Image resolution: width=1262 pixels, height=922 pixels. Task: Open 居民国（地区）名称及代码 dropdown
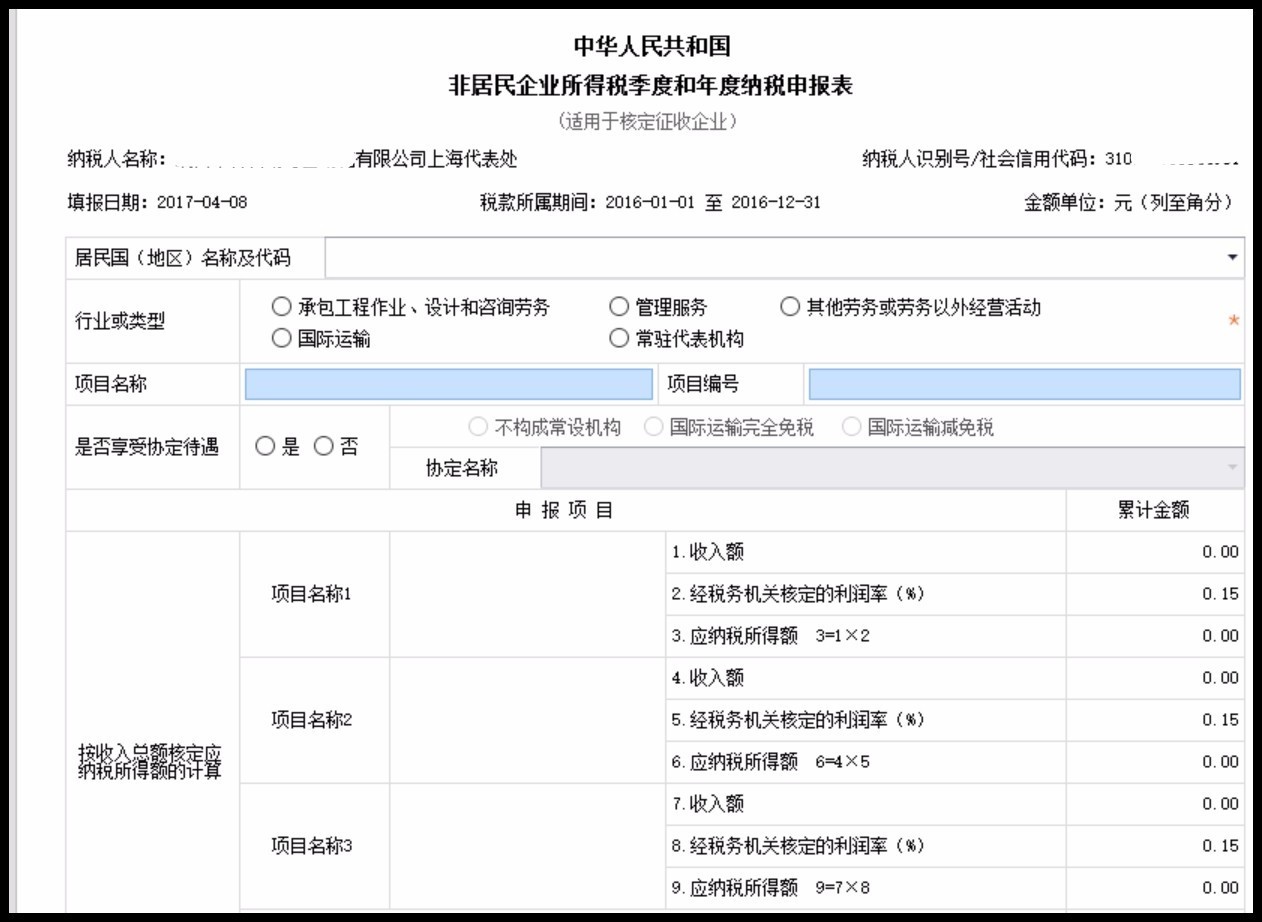click(785, 258)
